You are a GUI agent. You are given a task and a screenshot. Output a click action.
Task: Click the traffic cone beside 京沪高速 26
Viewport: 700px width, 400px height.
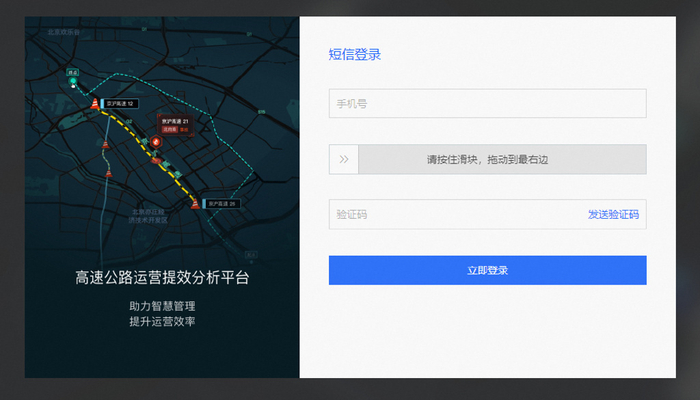[x=195, y=204]
